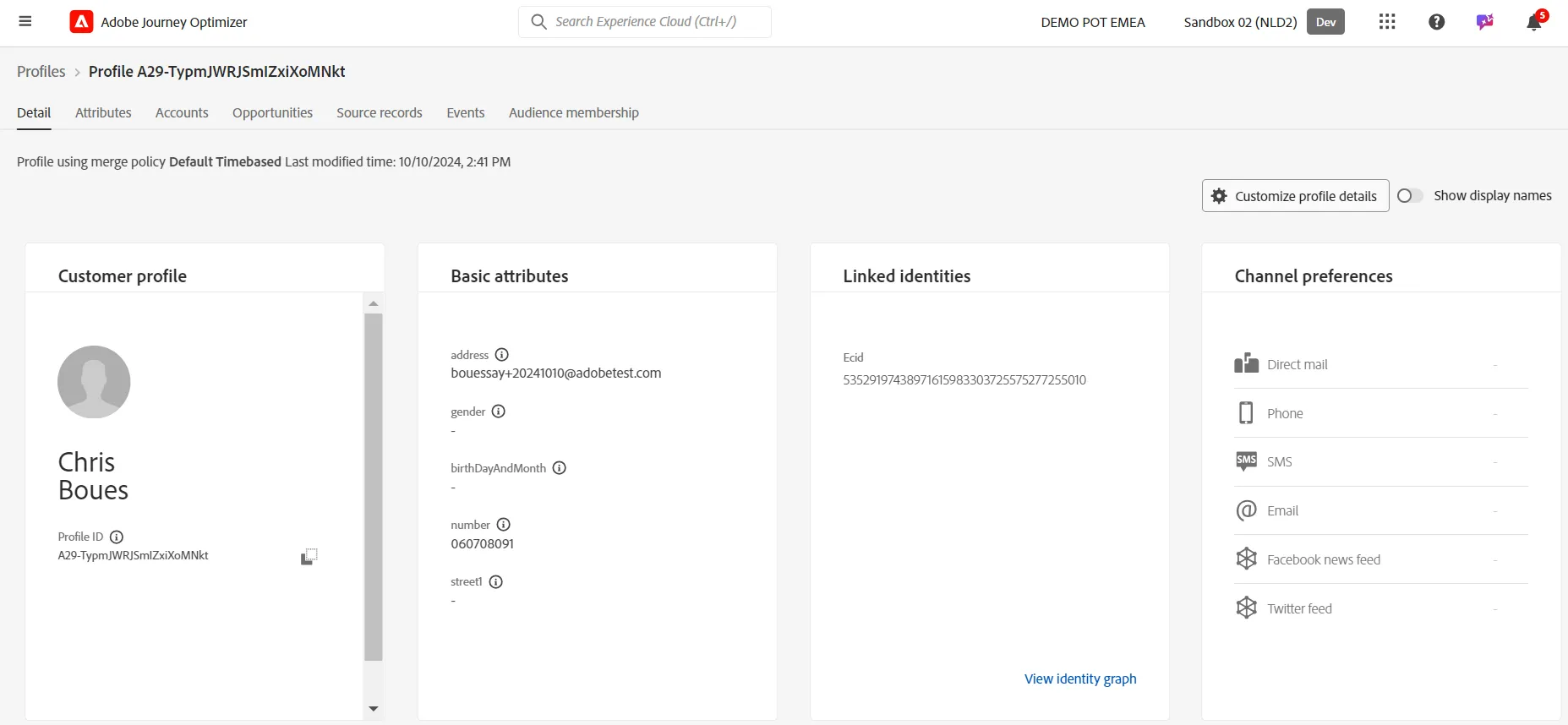Click the Customer profile scrollbar up arrow
Viewport: 1568px width, 725px height.
click(374, 303)
